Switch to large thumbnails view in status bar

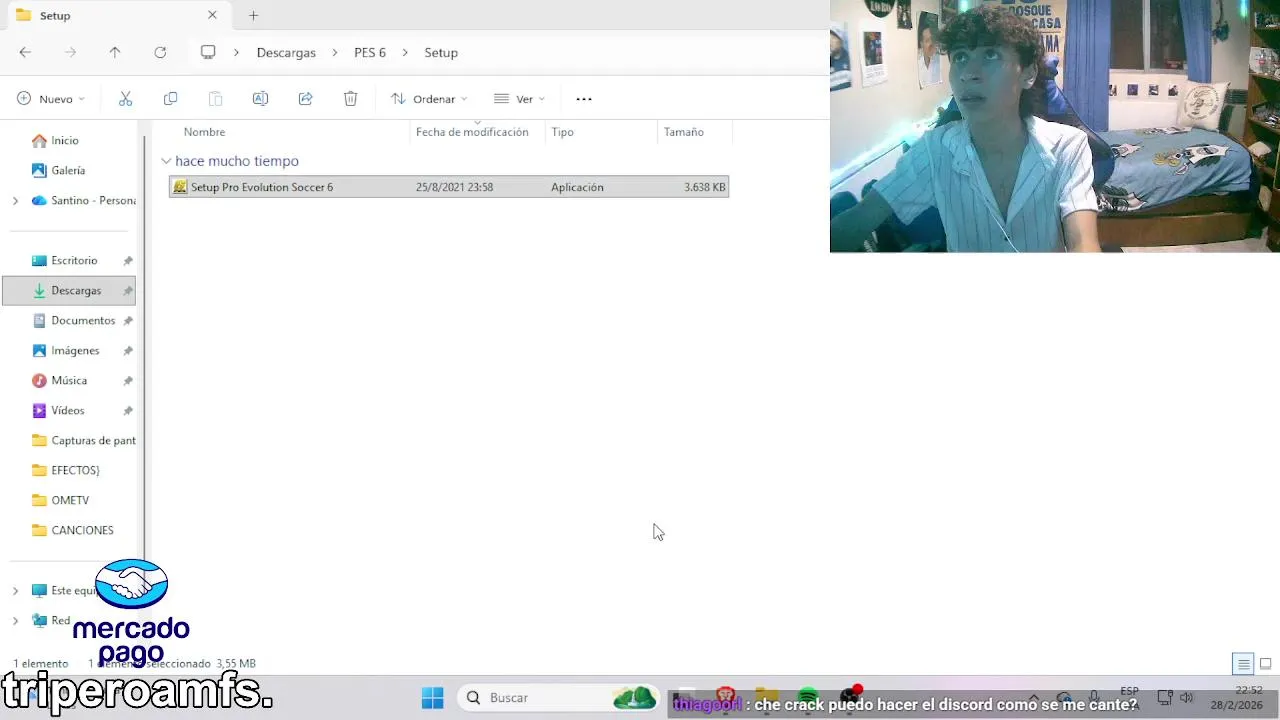(1265, 663)
